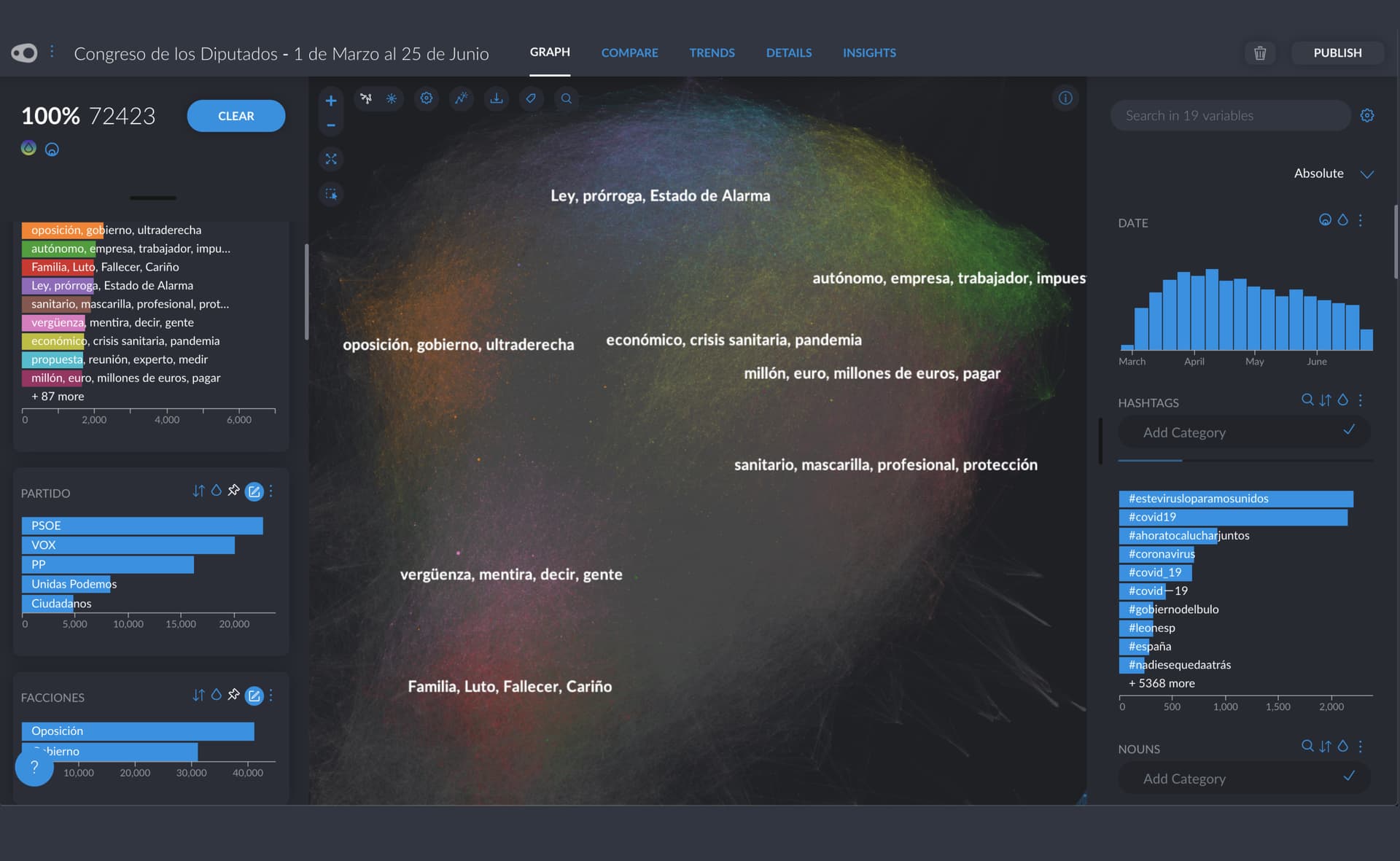Image resolution: width=1400 pixels, height=861 pixels.
Task: Activate the rectangle selection tool
Action: 331,194
